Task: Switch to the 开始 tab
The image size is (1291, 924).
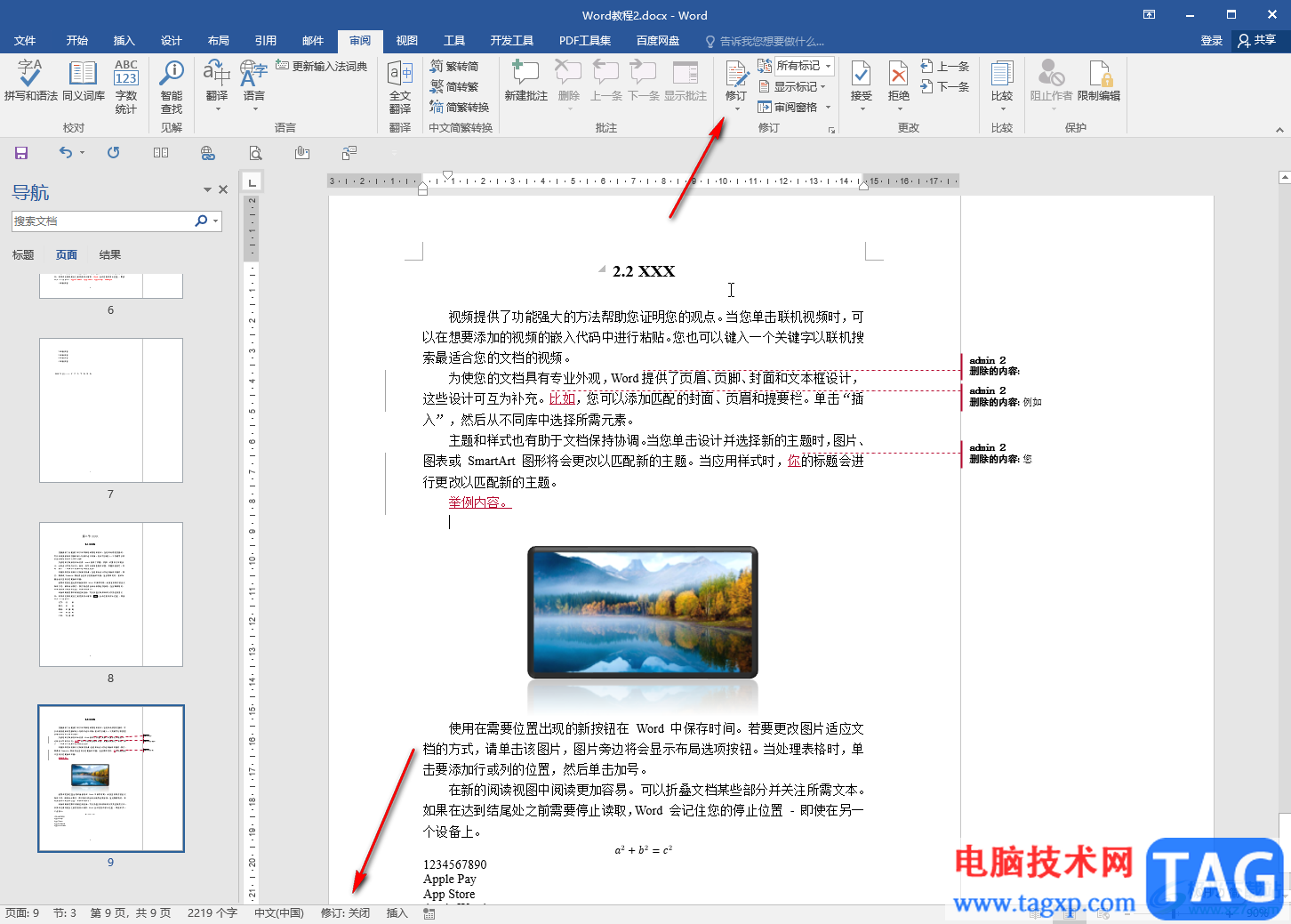Action: pyautogui.click(x=77, y=41)
